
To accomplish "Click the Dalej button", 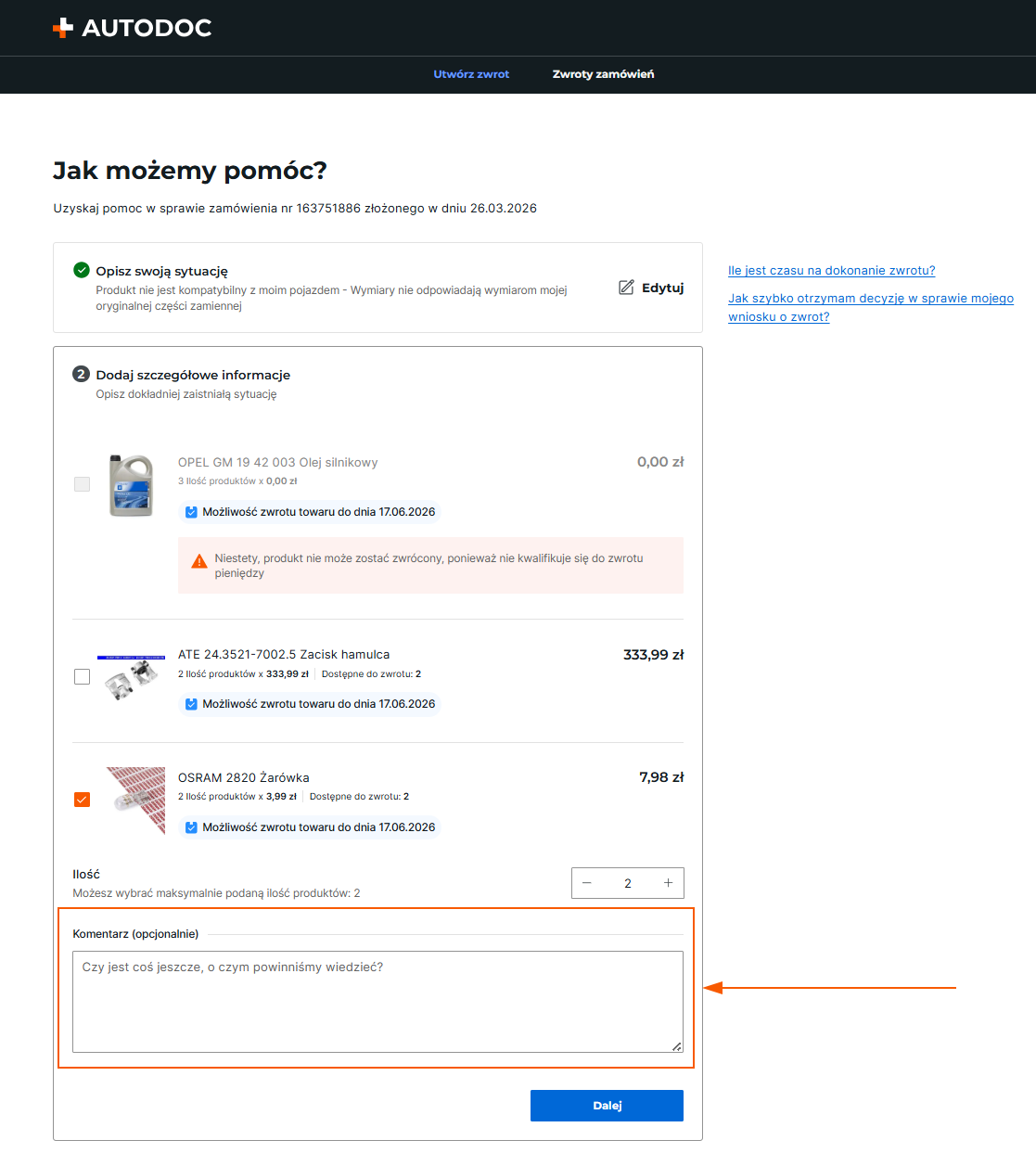I will click(x=607, y=1106).
